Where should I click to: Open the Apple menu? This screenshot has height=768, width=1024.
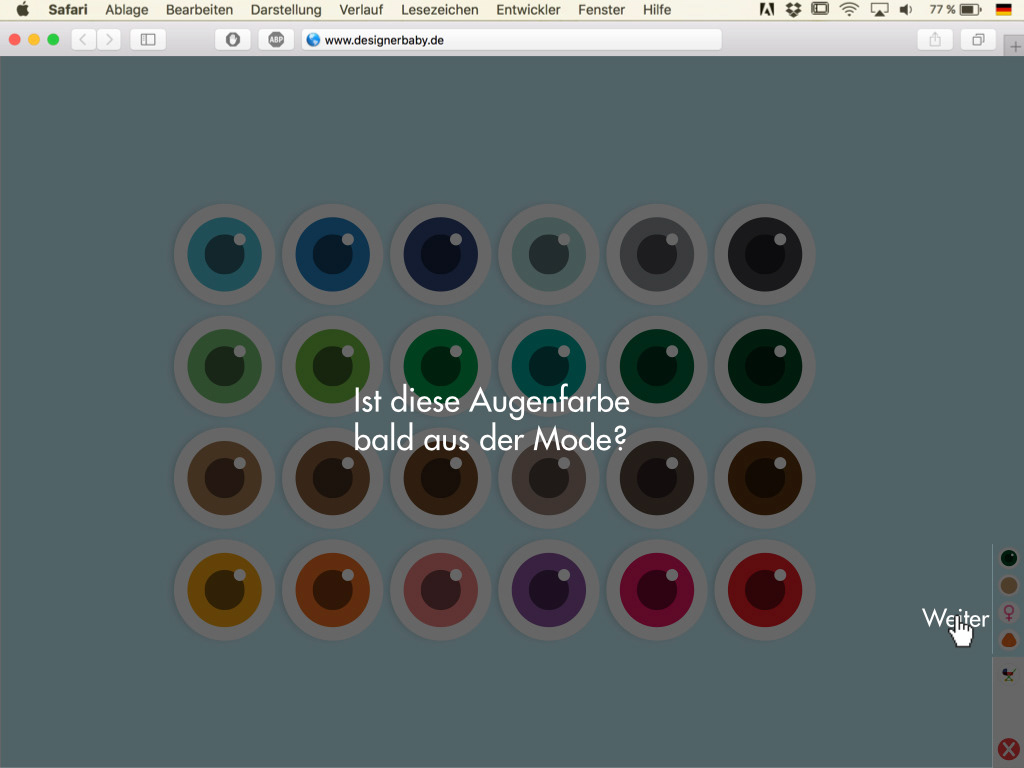pyautogui.click(x=23, y=10)
